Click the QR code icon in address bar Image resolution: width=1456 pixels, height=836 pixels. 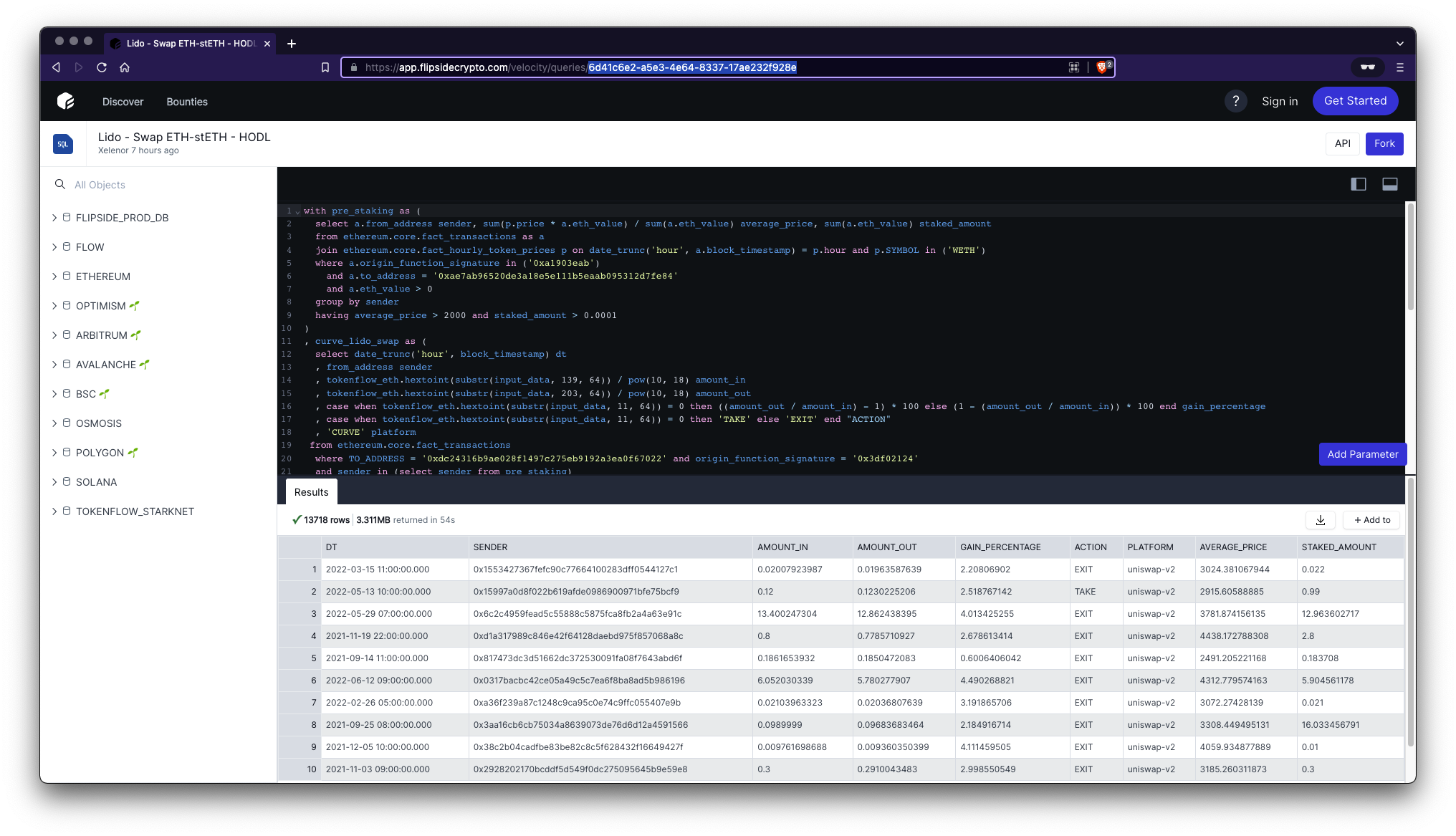[x=1074, y=67]
